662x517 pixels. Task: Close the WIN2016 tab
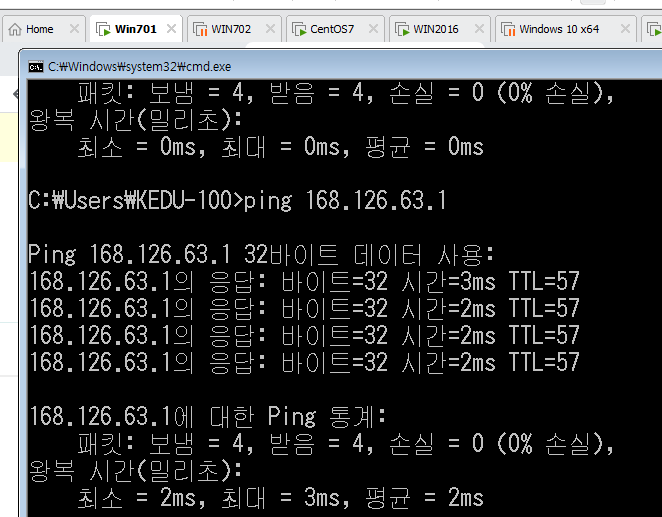pyautogui.click(x=479, y=29)
